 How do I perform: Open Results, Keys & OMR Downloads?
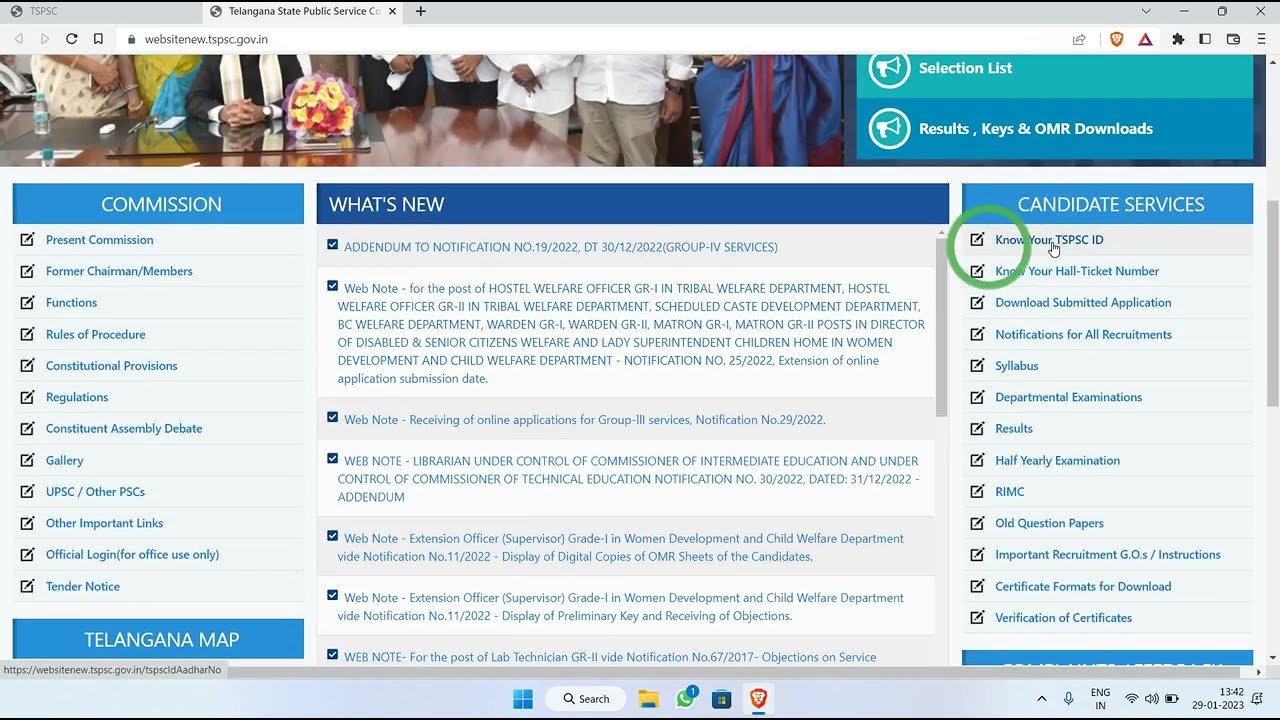coord(1036,129)
